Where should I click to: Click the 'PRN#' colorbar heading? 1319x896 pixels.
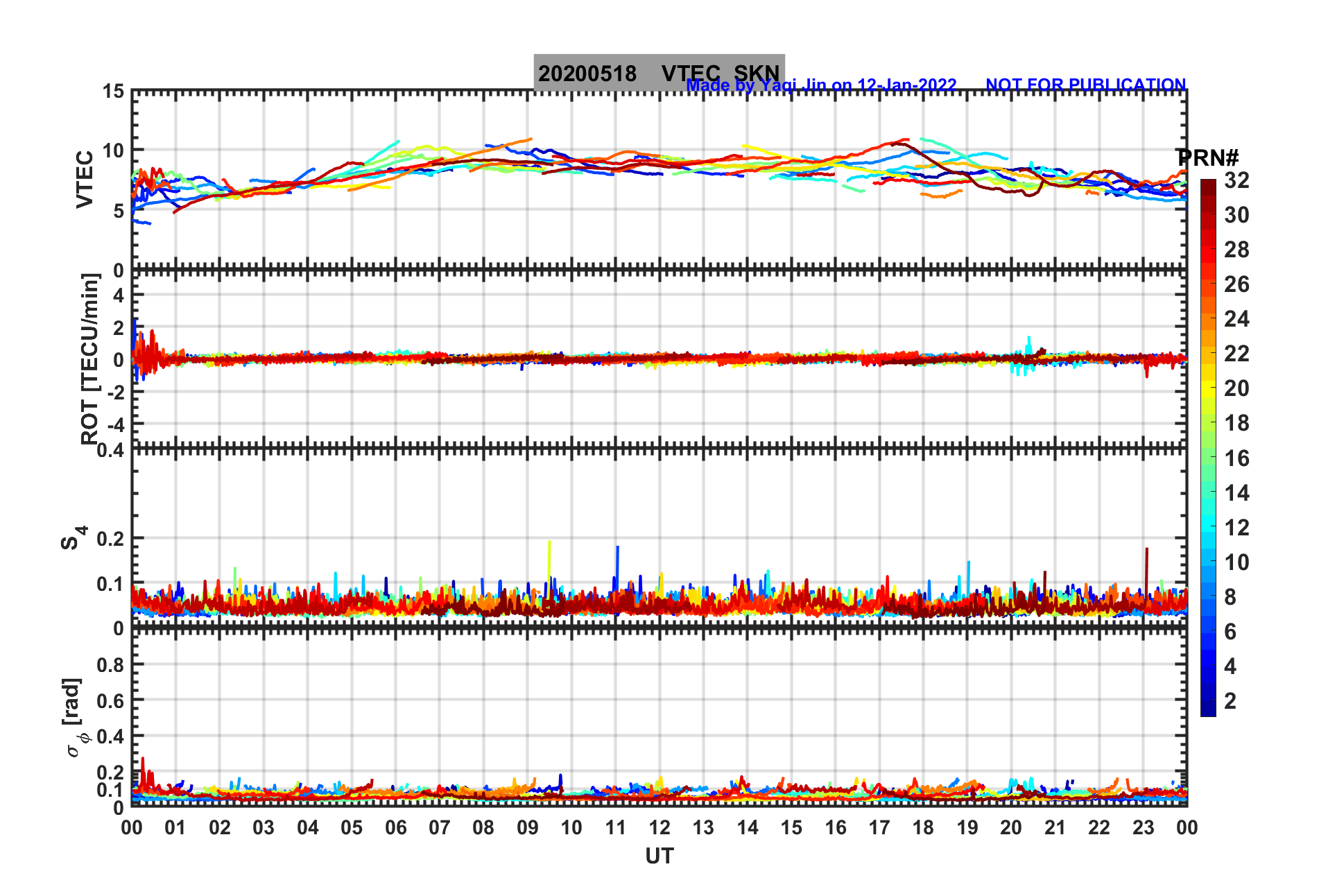point(1207,157)
